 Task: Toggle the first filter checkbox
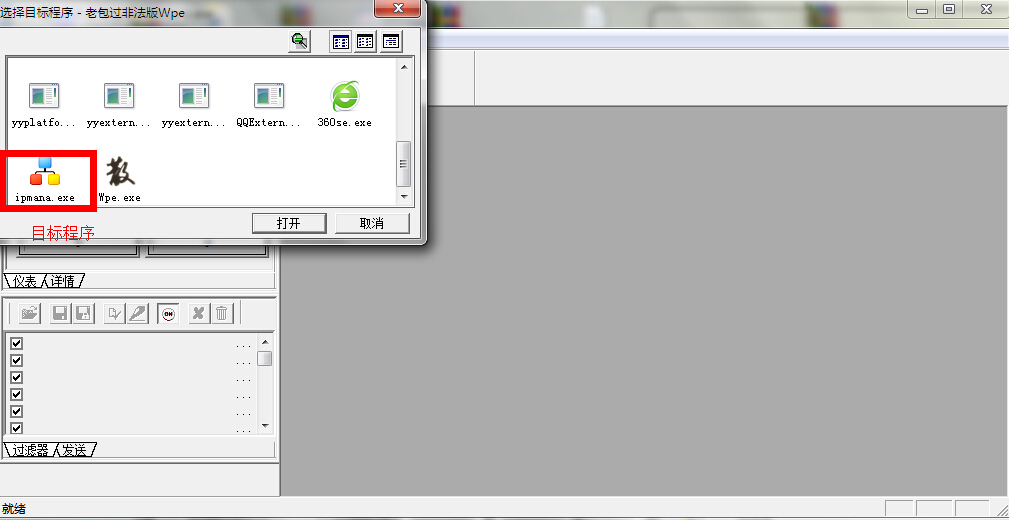17,343
